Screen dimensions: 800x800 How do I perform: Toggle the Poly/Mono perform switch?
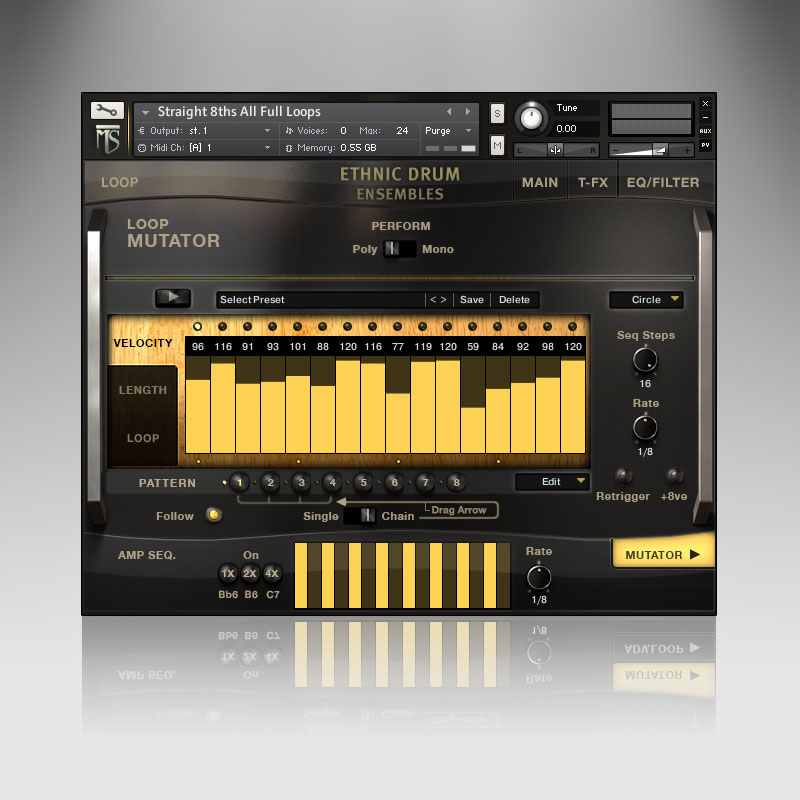point(399,249)
